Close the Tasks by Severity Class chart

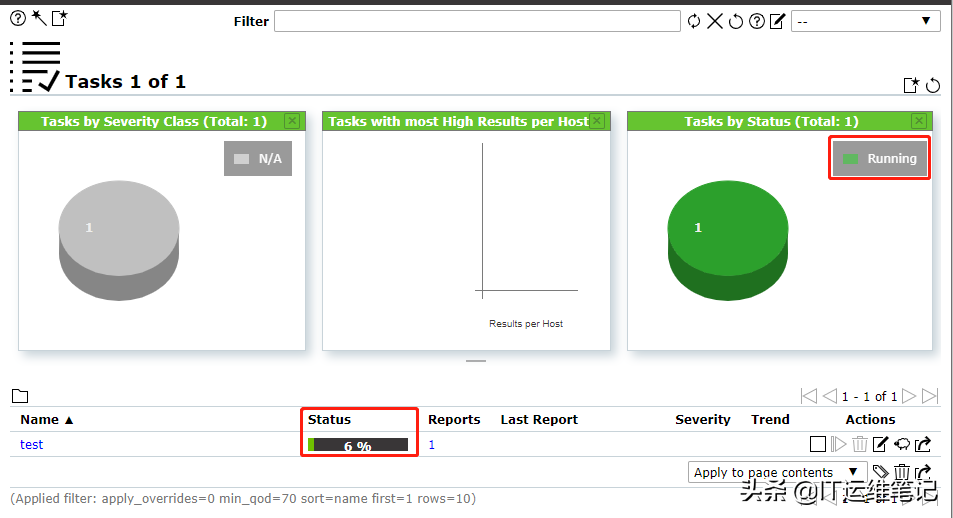pos(292,121)
